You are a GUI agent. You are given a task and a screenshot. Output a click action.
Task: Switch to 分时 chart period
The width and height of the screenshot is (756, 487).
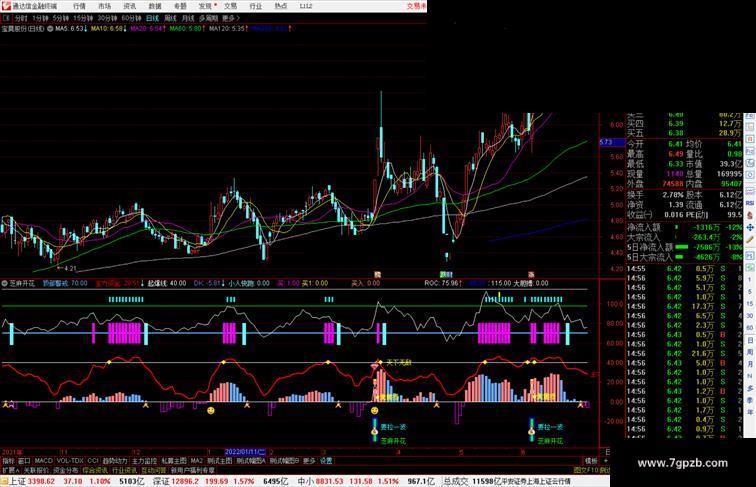(x=21, y=18)
